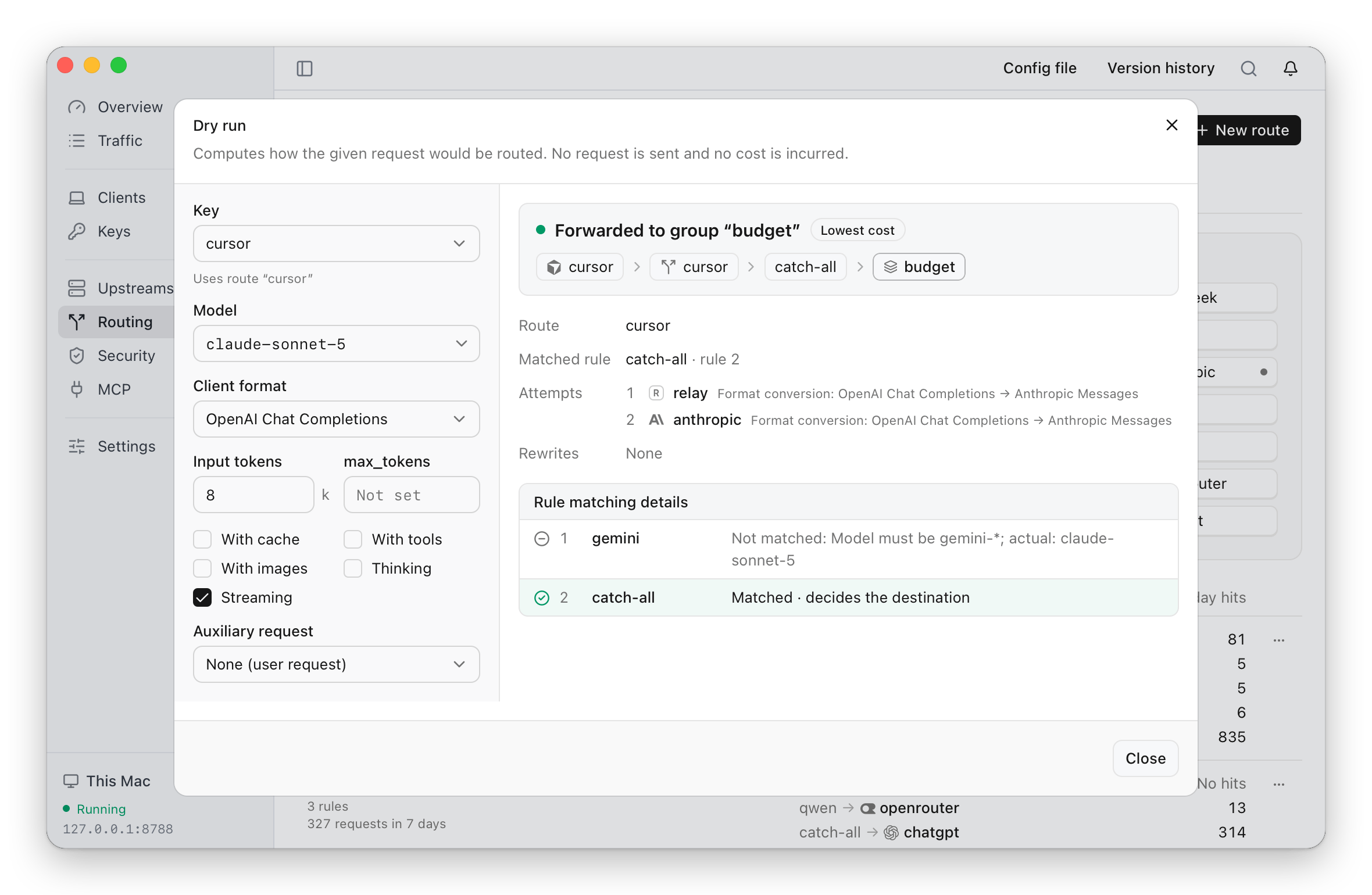Click the anthropic upstream logo

[x=656, y=420]
